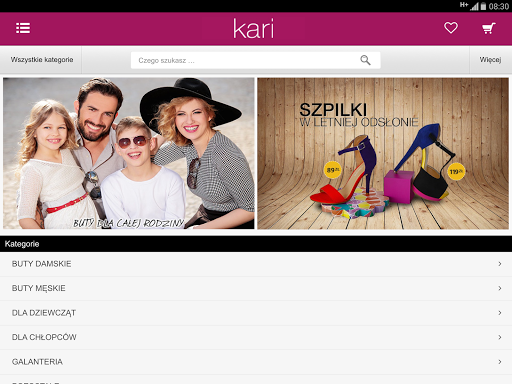Expand DLA CHŁOPCÓW chevron arrow
Screen dimensions: 512x384
500,337
